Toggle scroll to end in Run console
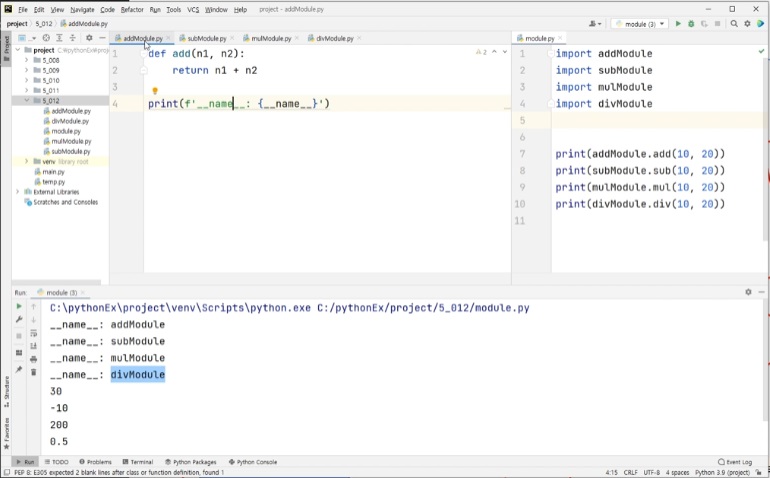770x478 pixels. (33, 346)
